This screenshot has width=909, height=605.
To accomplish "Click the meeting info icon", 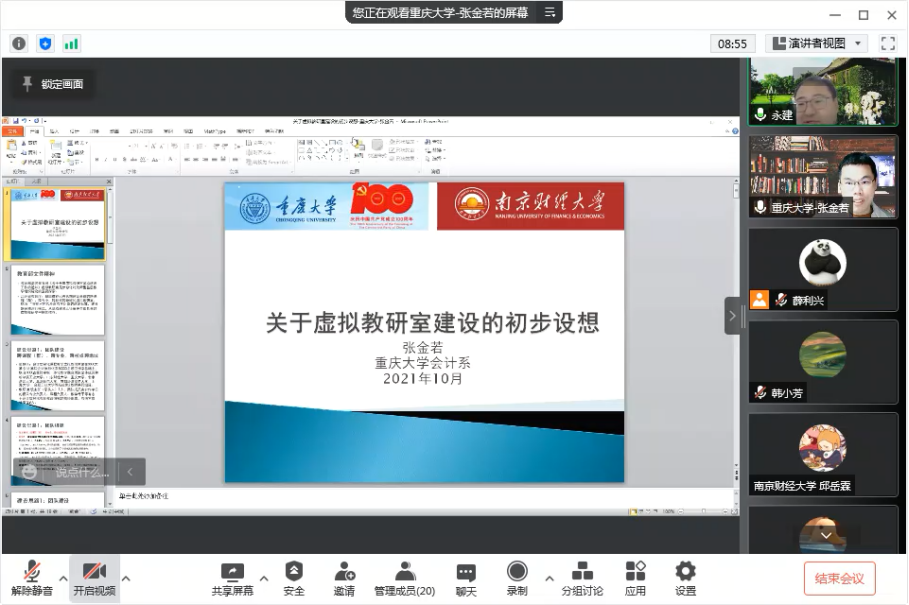I will (18, 43).
